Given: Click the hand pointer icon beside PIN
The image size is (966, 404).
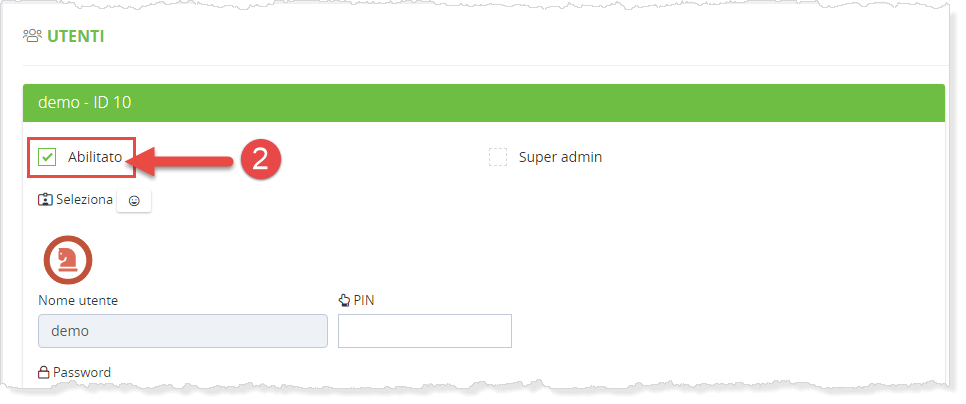Looking at the screenshot, I should click(345, 300).
